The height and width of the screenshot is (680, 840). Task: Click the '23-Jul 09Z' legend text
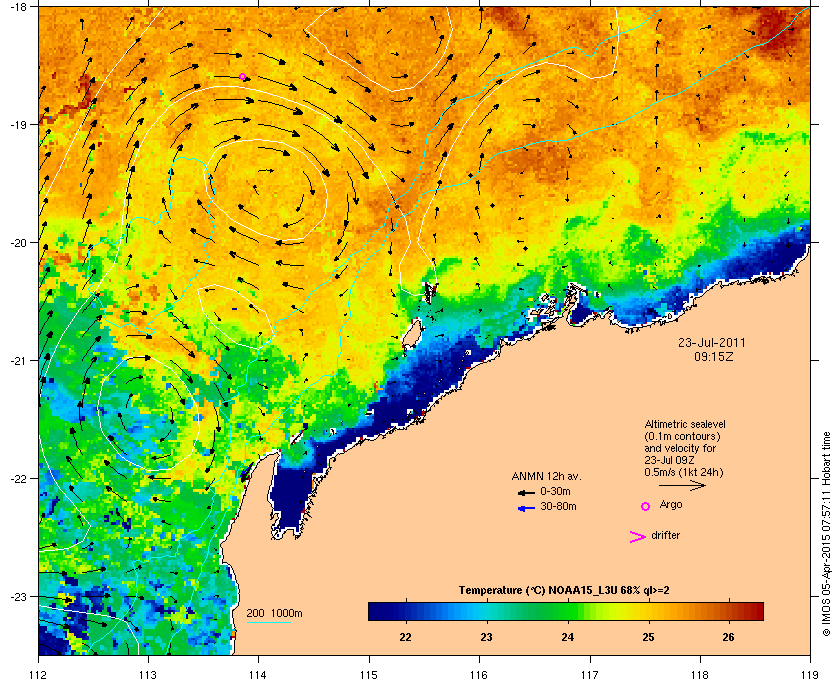click(671, 460)
